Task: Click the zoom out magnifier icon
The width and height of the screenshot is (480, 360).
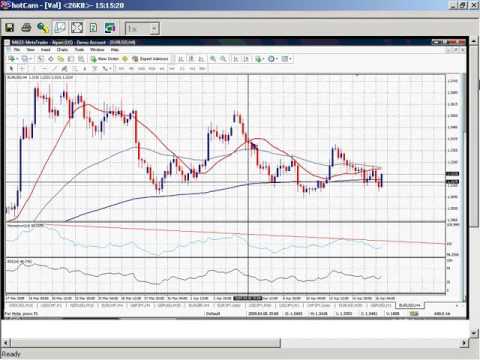Action: tap(223, 59)
